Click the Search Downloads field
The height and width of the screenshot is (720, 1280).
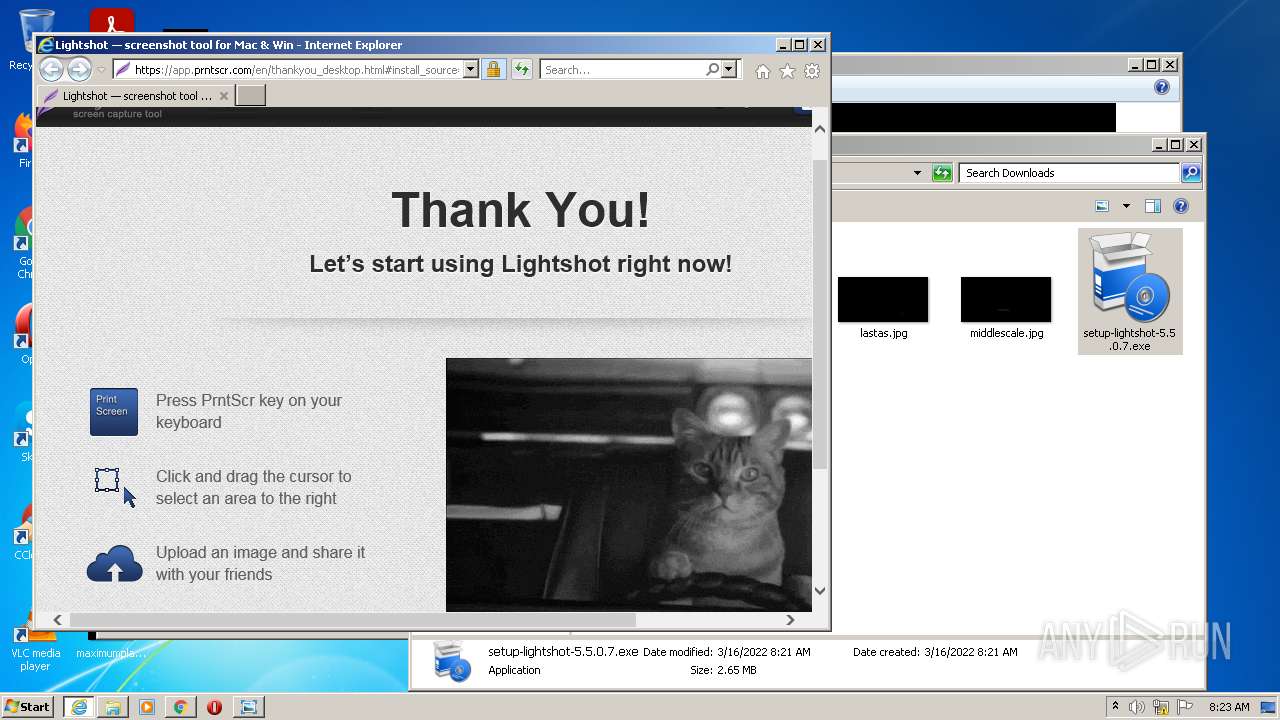coord(1069,173)
